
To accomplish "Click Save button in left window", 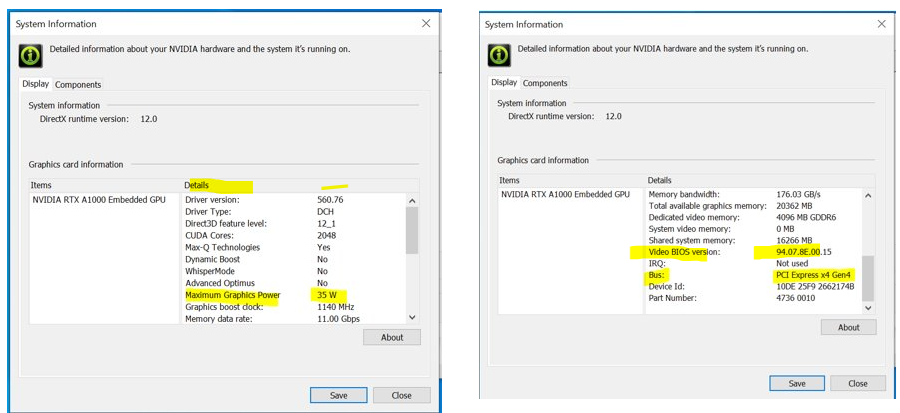I will [339, 395].
